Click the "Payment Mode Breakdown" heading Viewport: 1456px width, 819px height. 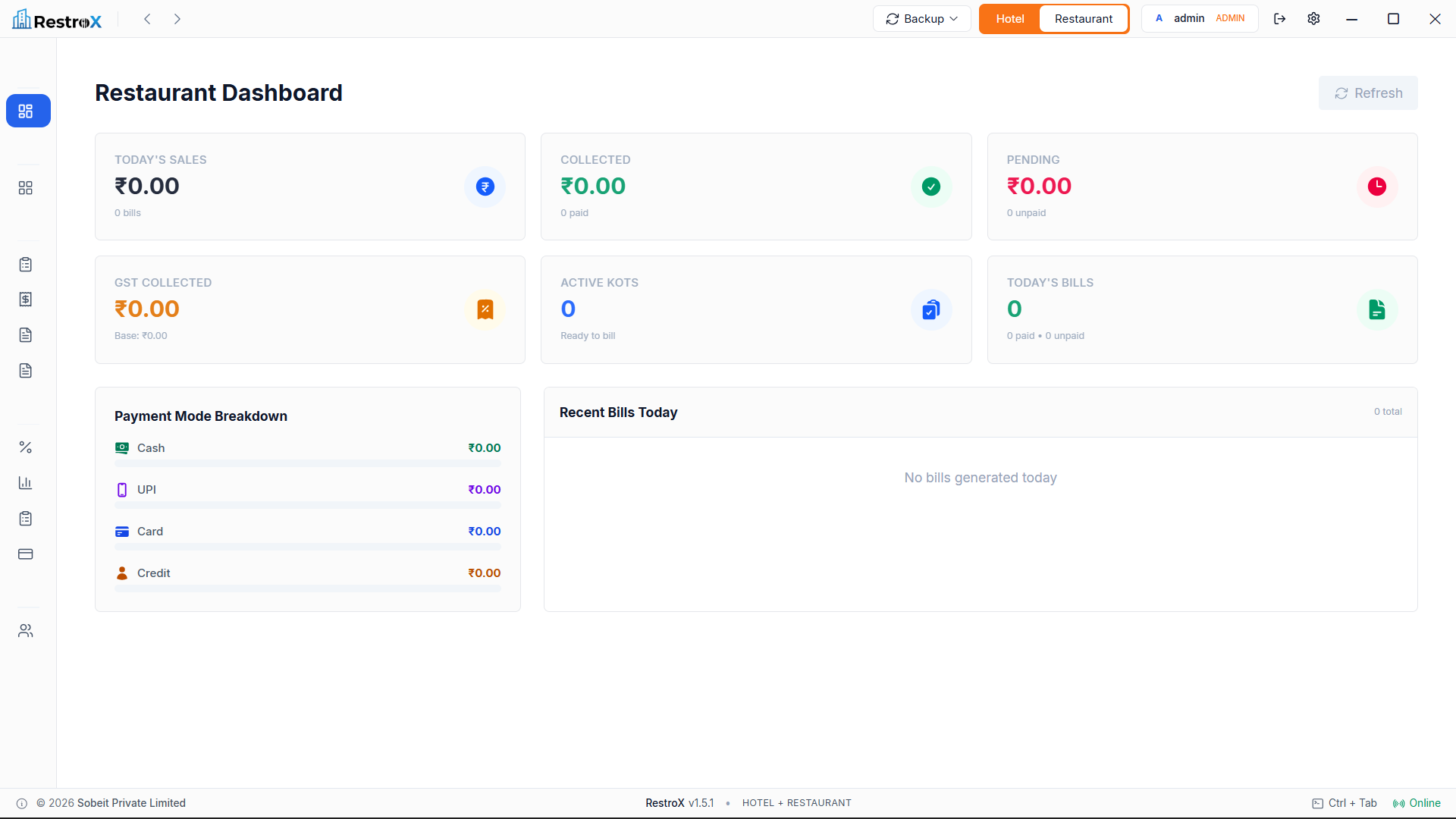coord(201,416)
